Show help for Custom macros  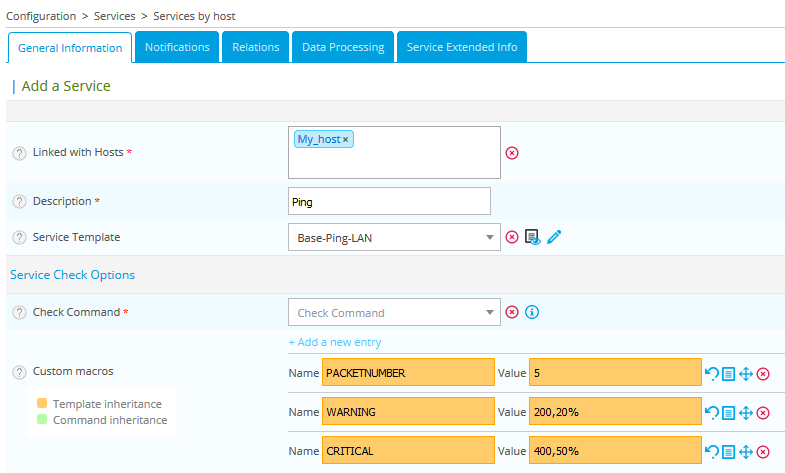[x=19, y=372]
